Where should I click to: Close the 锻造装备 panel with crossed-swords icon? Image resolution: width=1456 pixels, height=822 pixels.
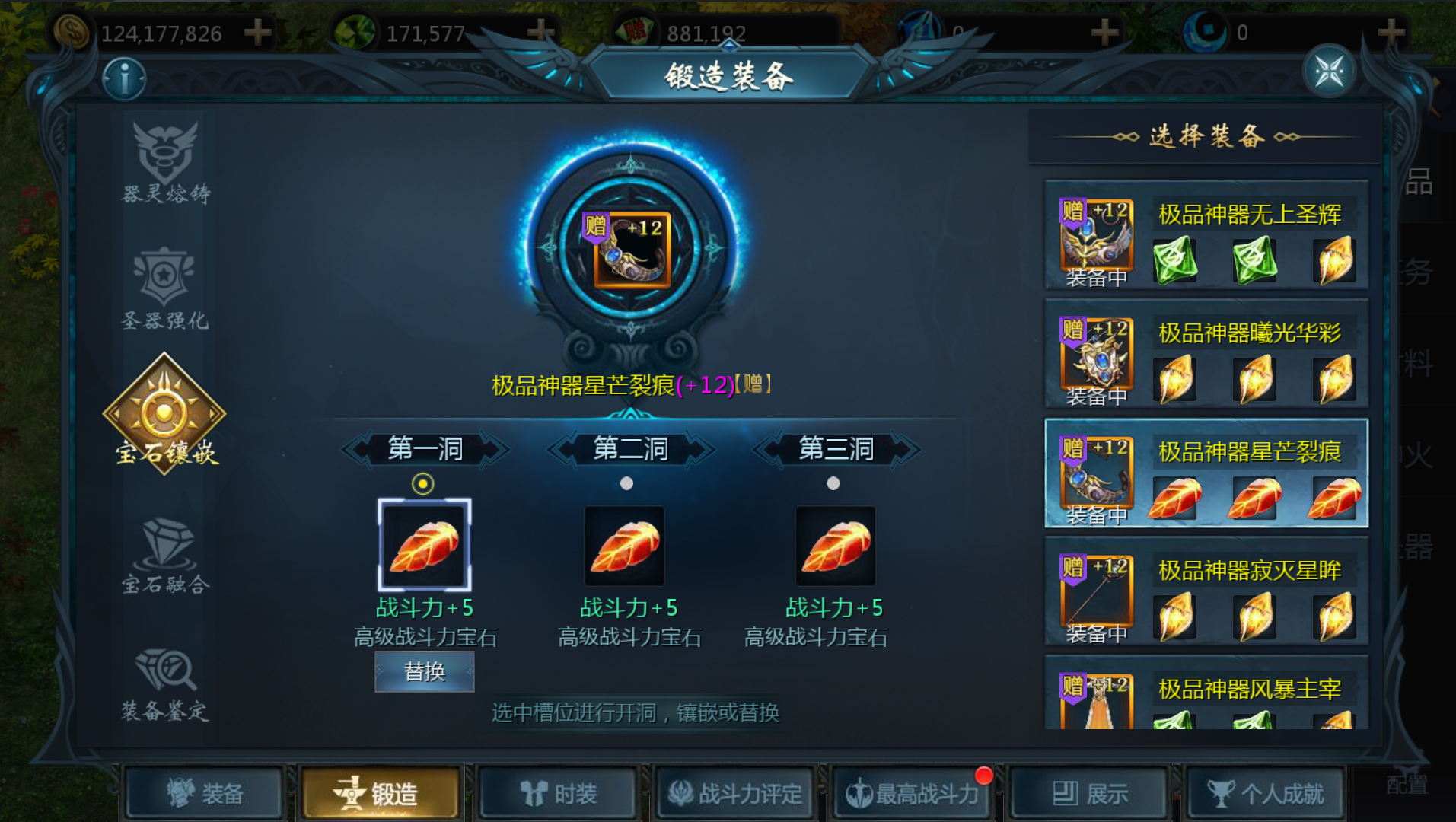click(1329, 72)
